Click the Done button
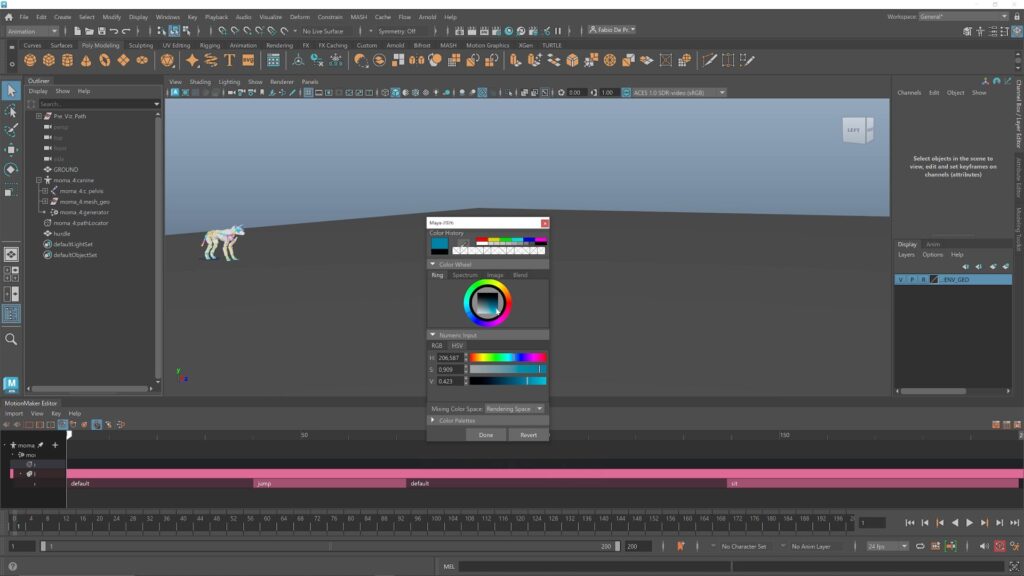 (x=486, y=435)
